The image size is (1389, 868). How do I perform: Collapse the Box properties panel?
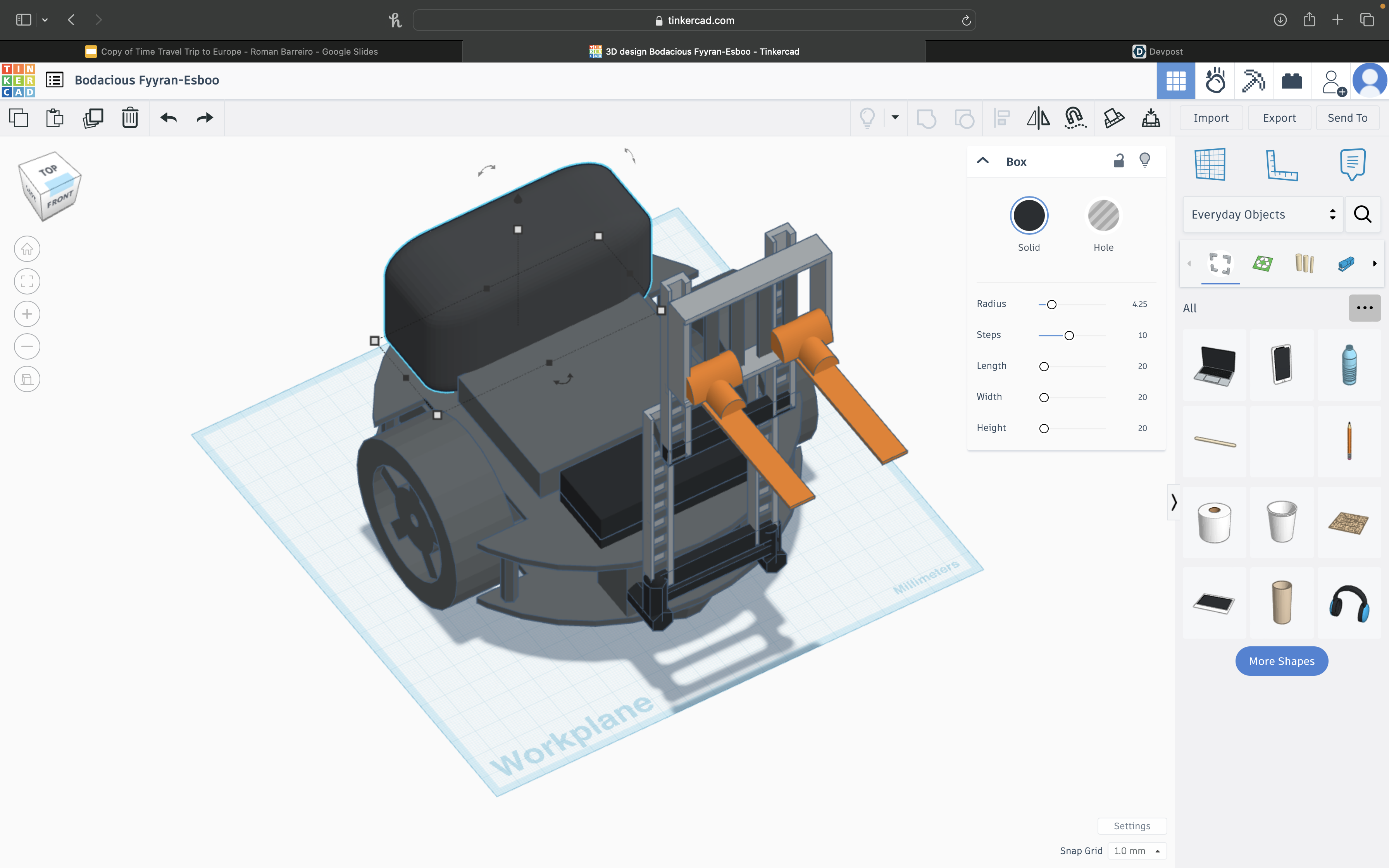click(x=982, y=161)
